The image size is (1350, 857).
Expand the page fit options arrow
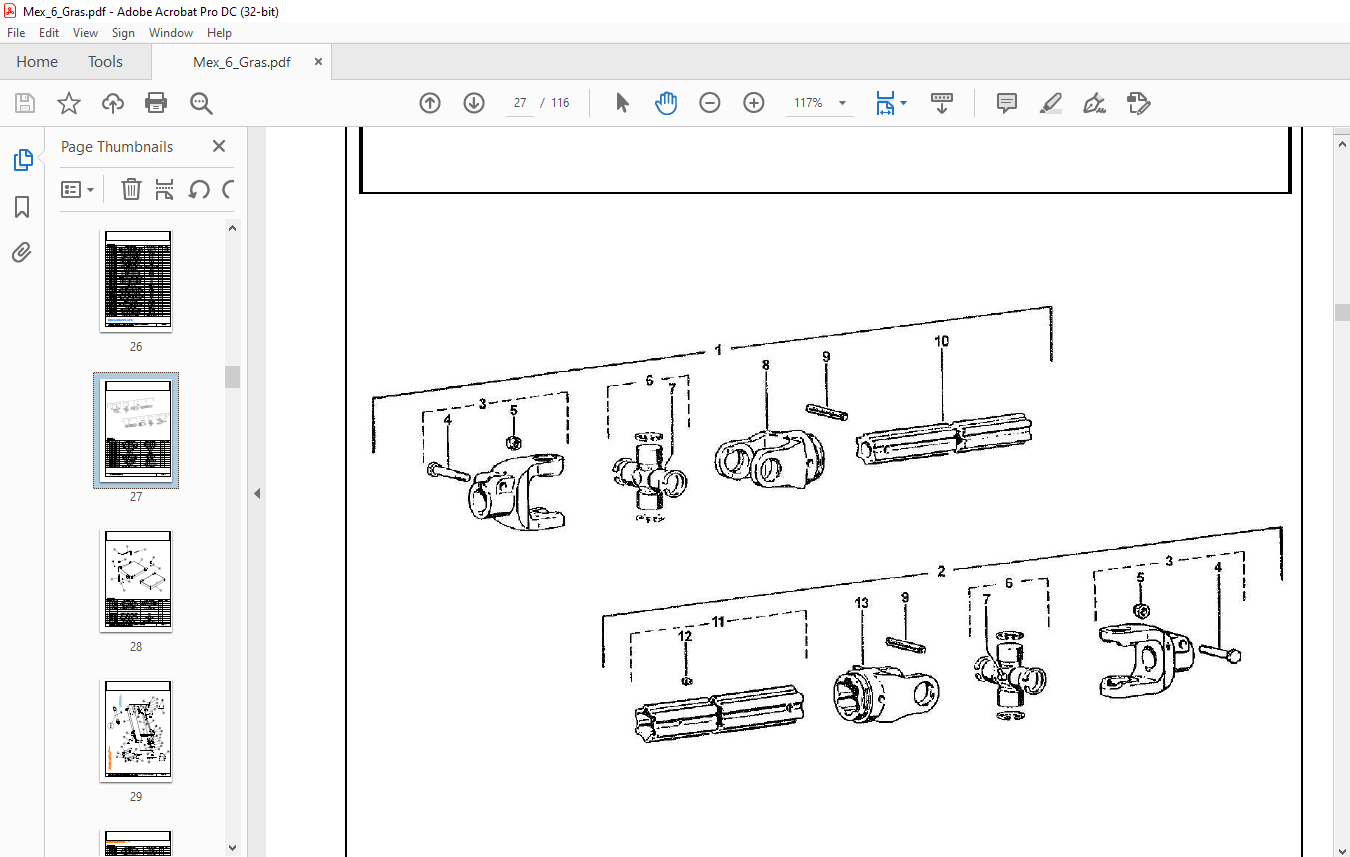pyautogui.click(x=904, y=103)
